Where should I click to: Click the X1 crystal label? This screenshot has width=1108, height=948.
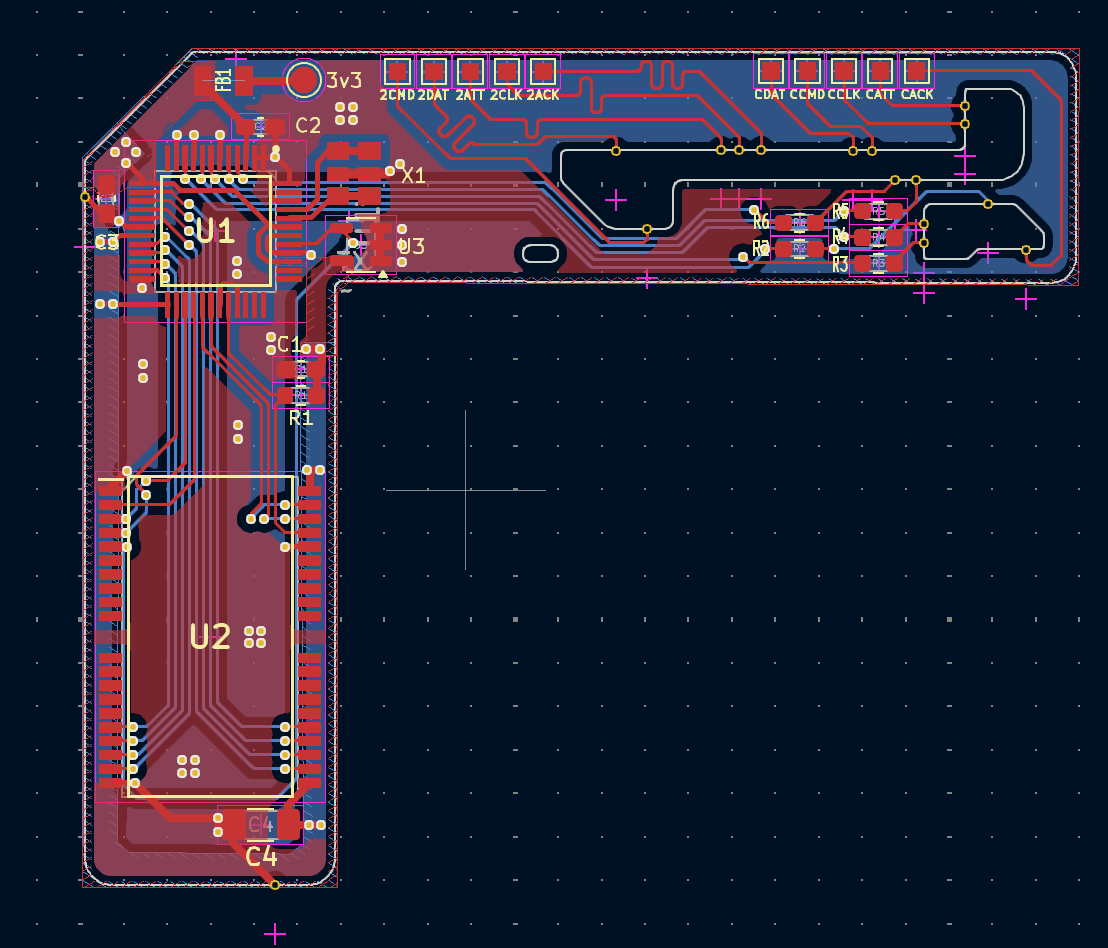(x=413, y=175)
